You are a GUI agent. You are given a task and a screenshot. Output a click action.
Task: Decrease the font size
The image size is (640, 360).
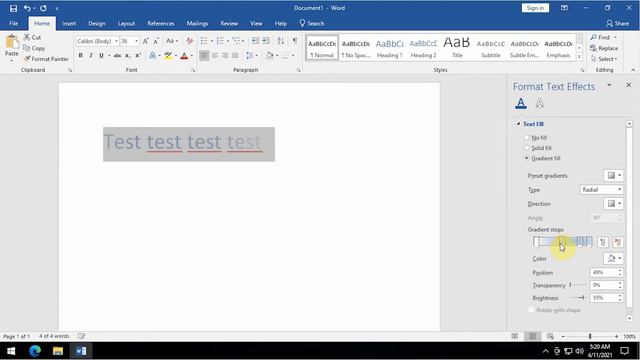coord(156,41)
